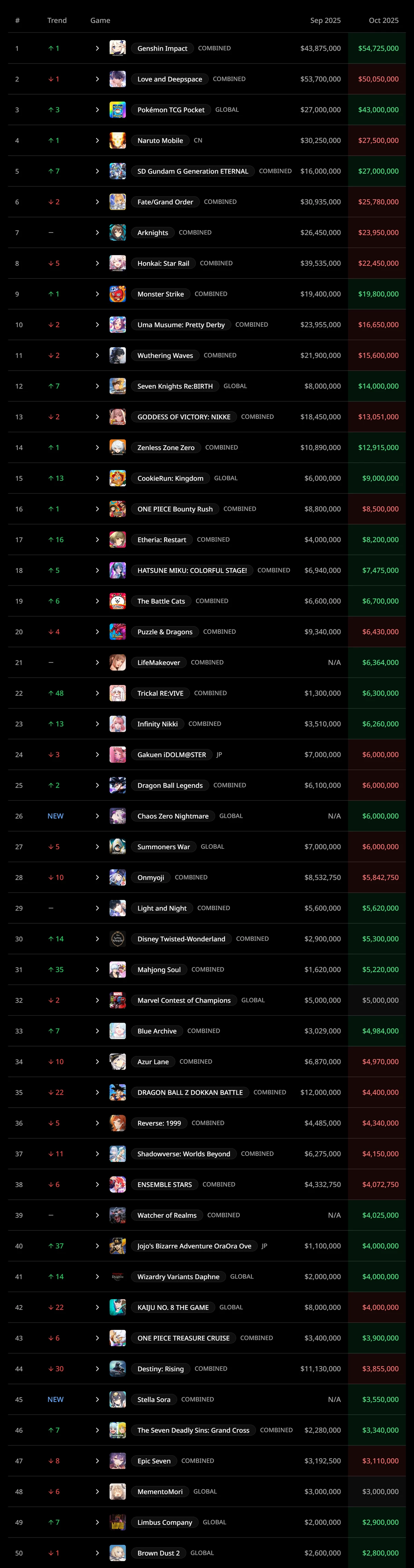The image size is (414, 1568).
Task: Open the Chaos Zero Nightmare name button
Action: tap(173, 816)
